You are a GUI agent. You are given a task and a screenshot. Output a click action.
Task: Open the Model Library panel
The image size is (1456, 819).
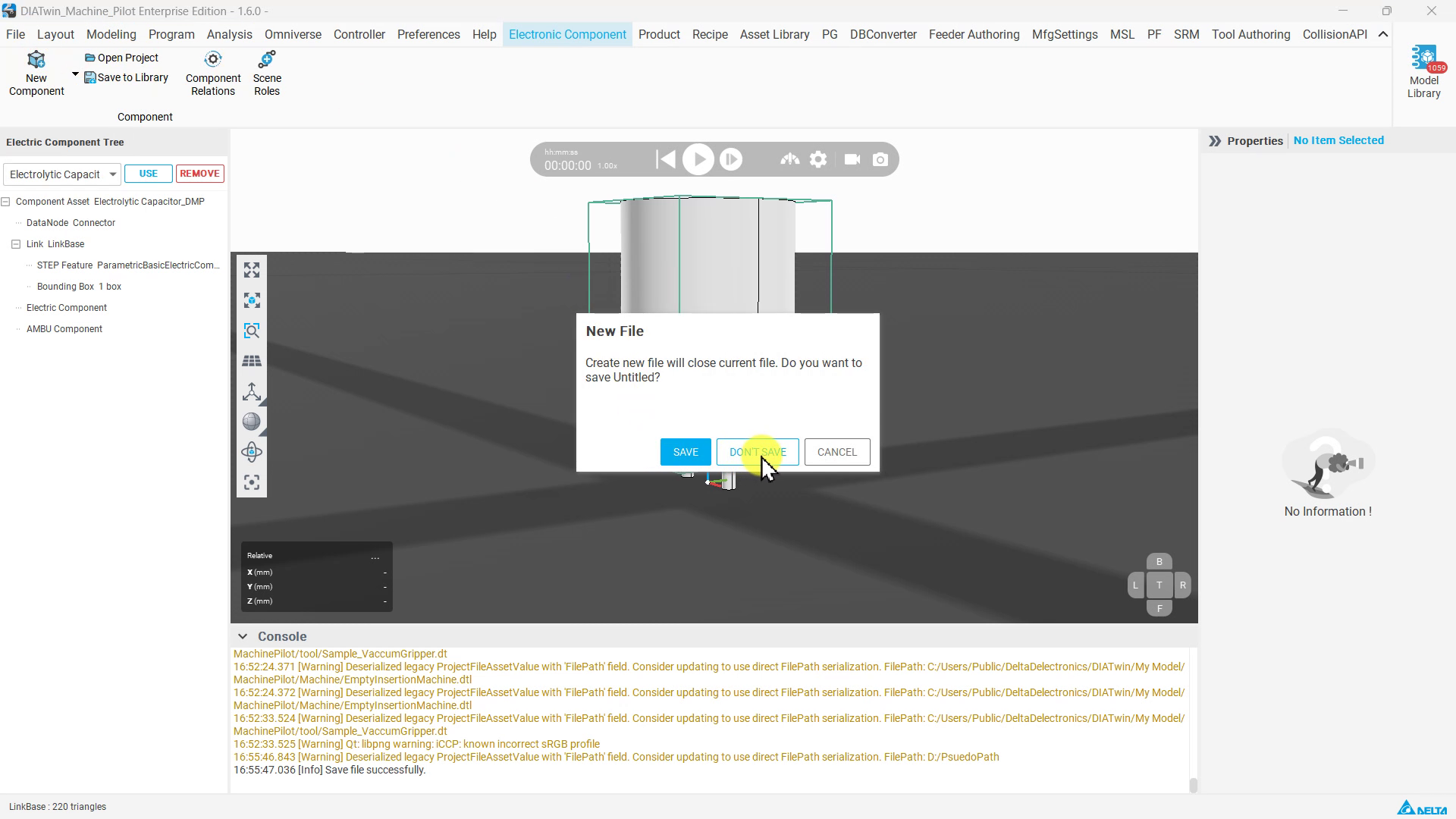1423,72
